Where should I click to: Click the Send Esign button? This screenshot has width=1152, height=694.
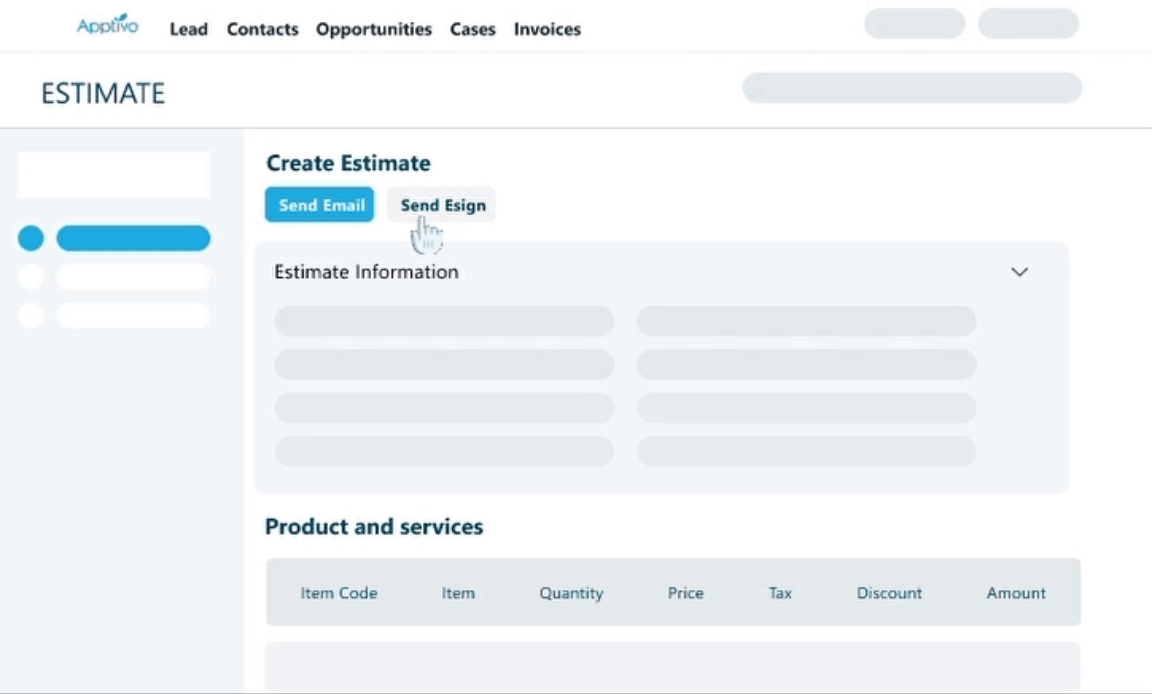[442, 205]
